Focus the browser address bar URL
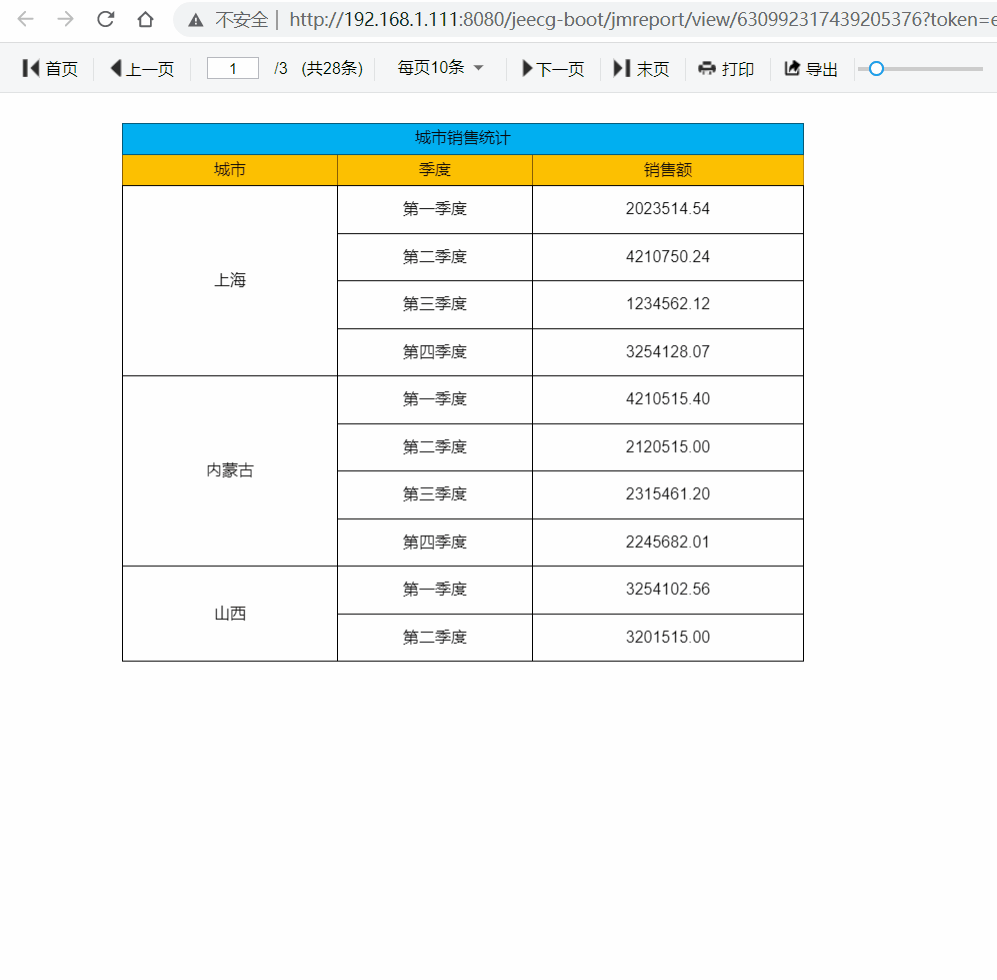Viewport: 997px width, 980px height. tap(642, 20)
